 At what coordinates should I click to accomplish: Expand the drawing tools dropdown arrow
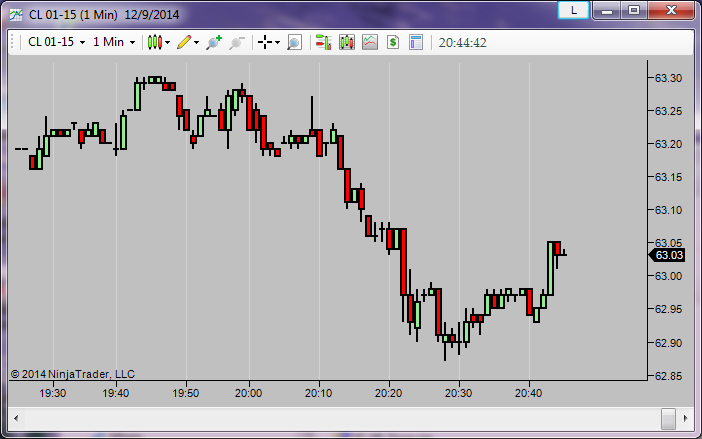[197, 43]
